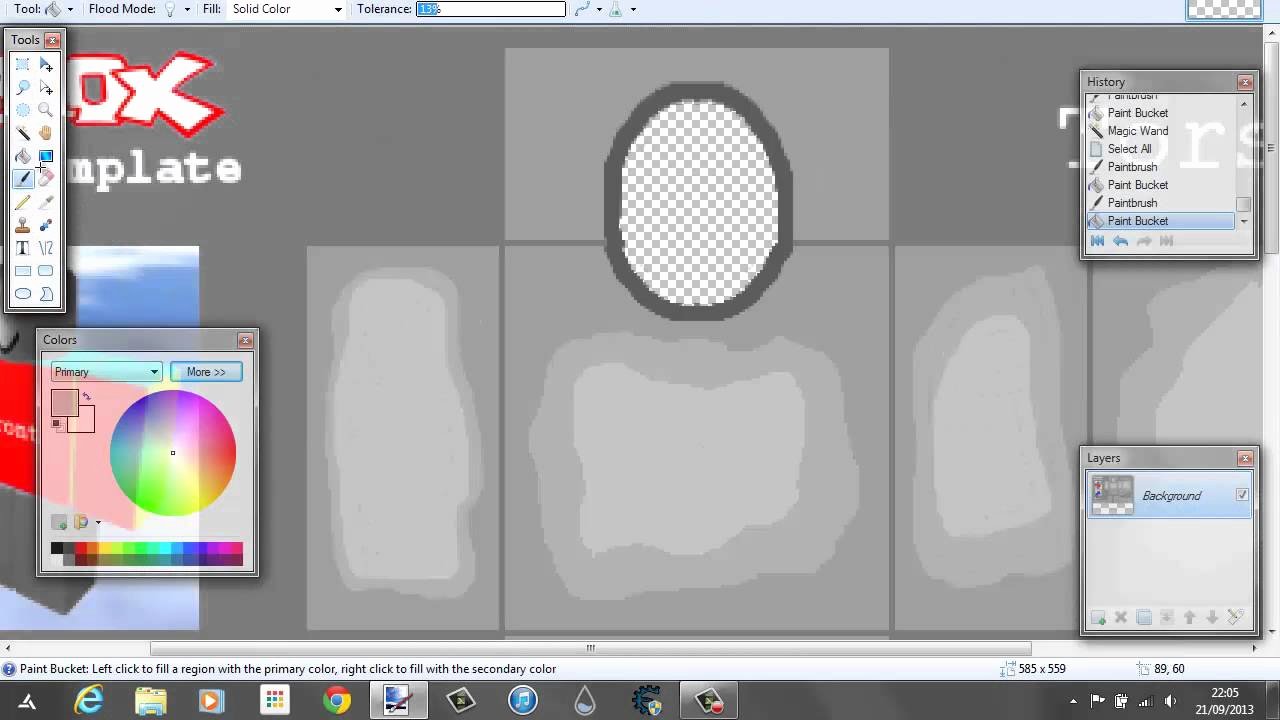
Task: Open Layer Properties icon in Layers panel
Action: coord(1235,618)
